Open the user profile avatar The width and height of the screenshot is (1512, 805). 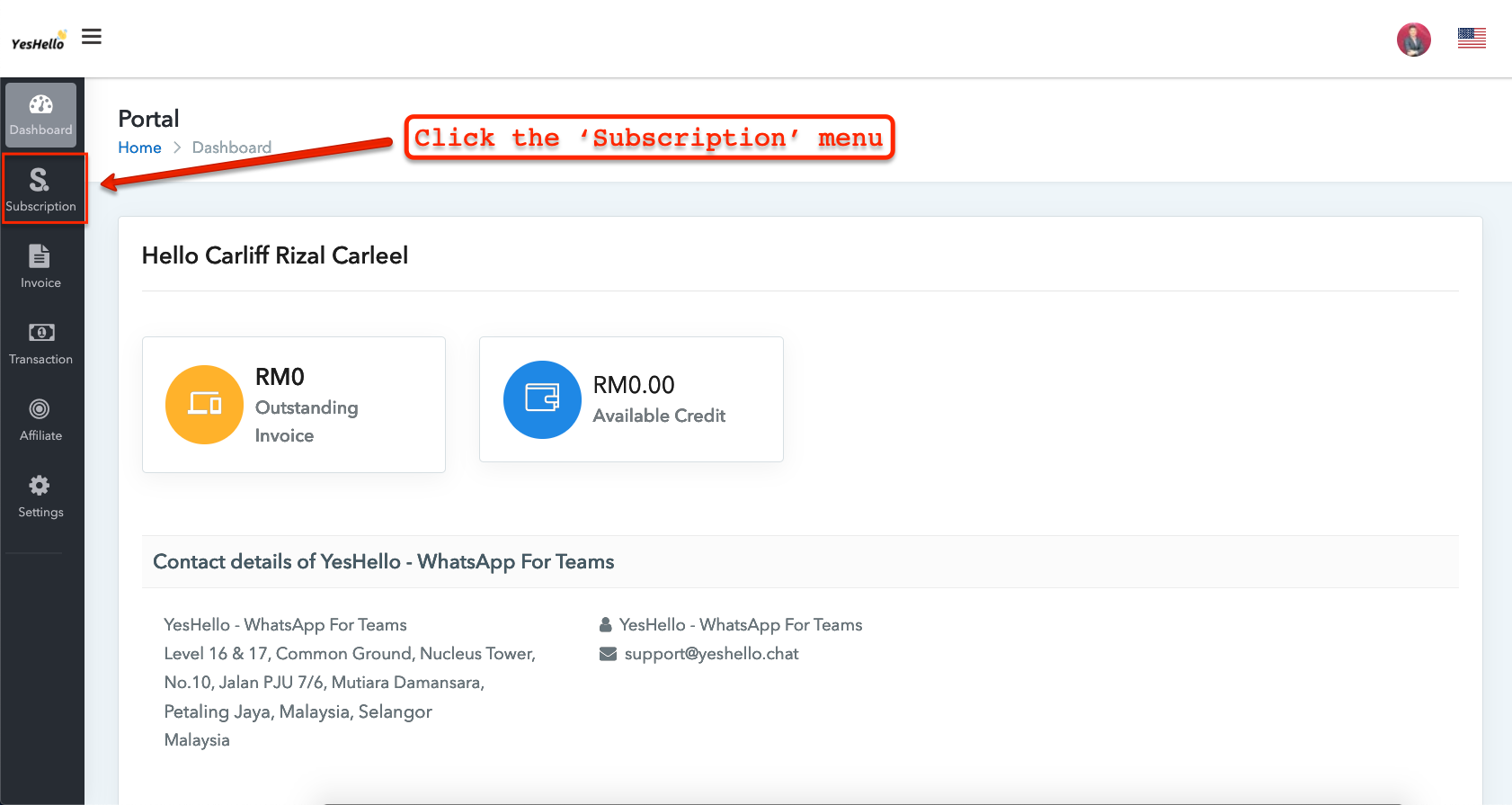point(1413,40)
